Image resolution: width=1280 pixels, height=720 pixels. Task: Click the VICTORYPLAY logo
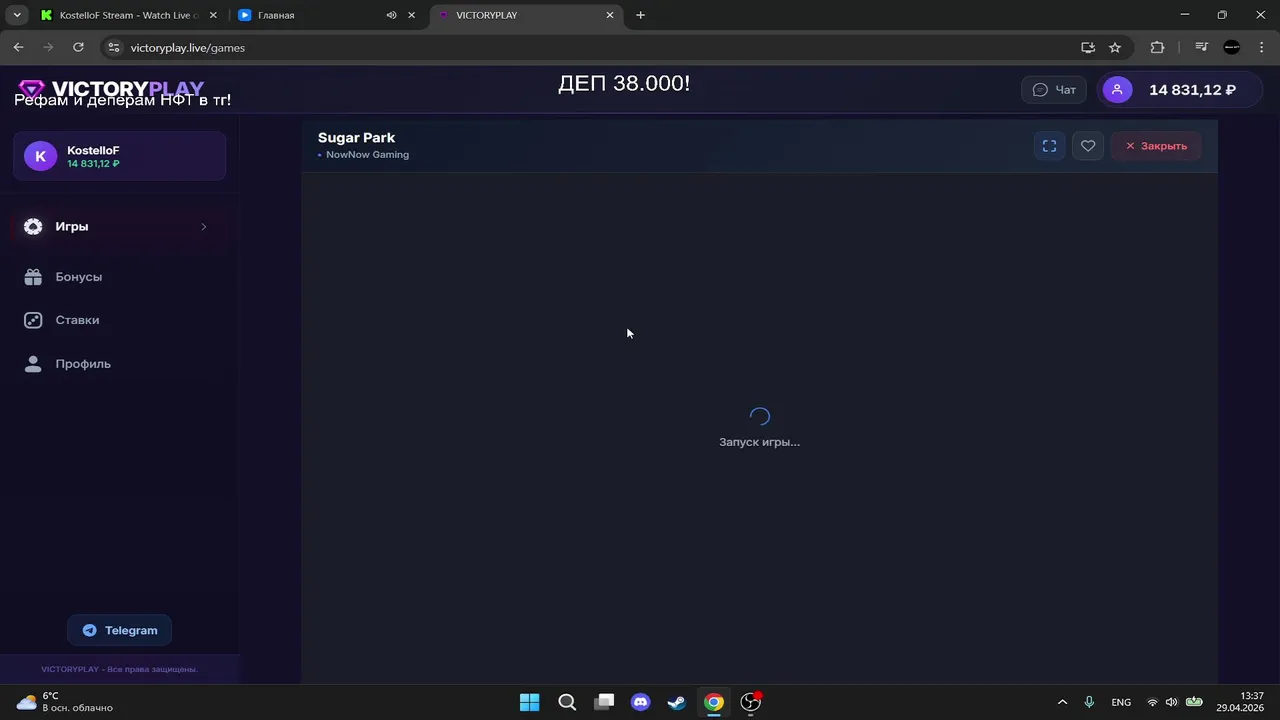pos(111,89)
